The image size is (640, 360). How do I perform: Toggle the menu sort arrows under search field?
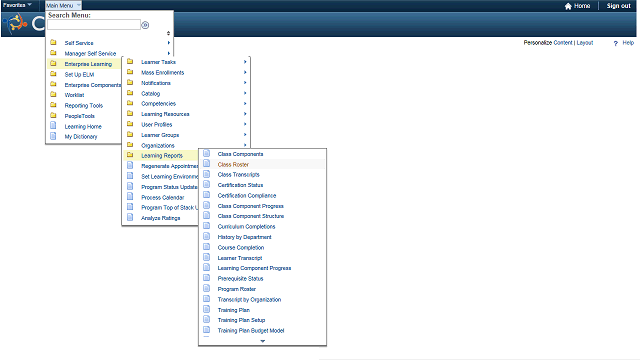[168, 33]
